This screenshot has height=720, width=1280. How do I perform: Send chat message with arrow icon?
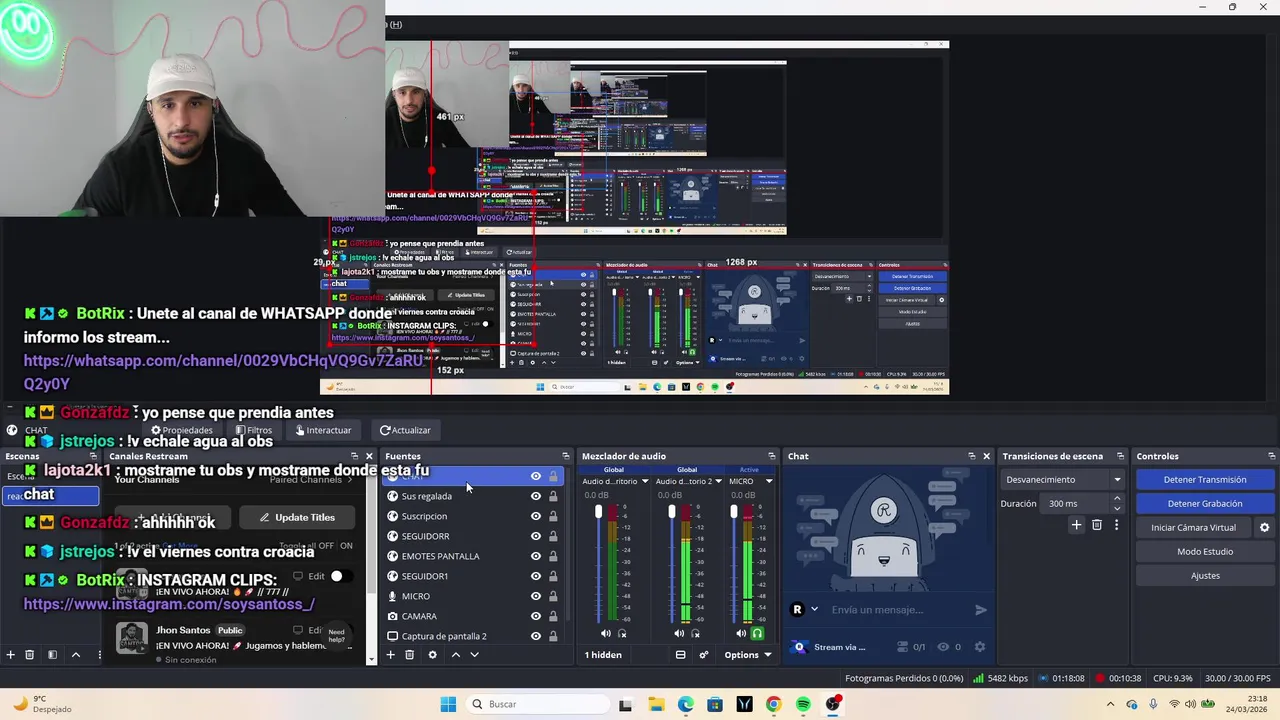[x=981, y=610]
